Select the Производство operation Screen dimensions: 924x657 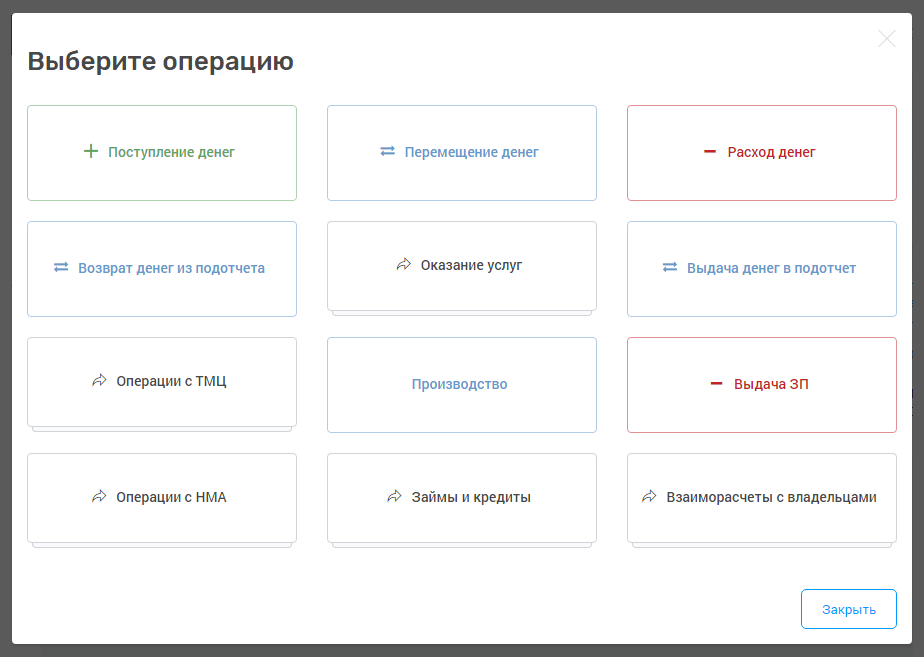coord(460,384)
